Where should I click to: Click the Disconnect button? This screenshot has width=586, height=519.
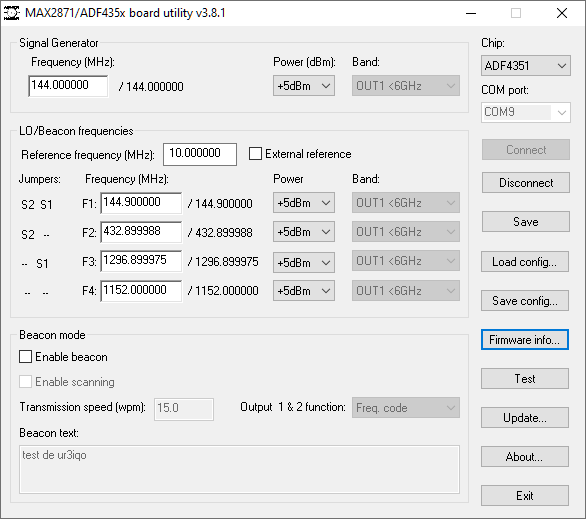pyautogui.click(x=525, y=183)
